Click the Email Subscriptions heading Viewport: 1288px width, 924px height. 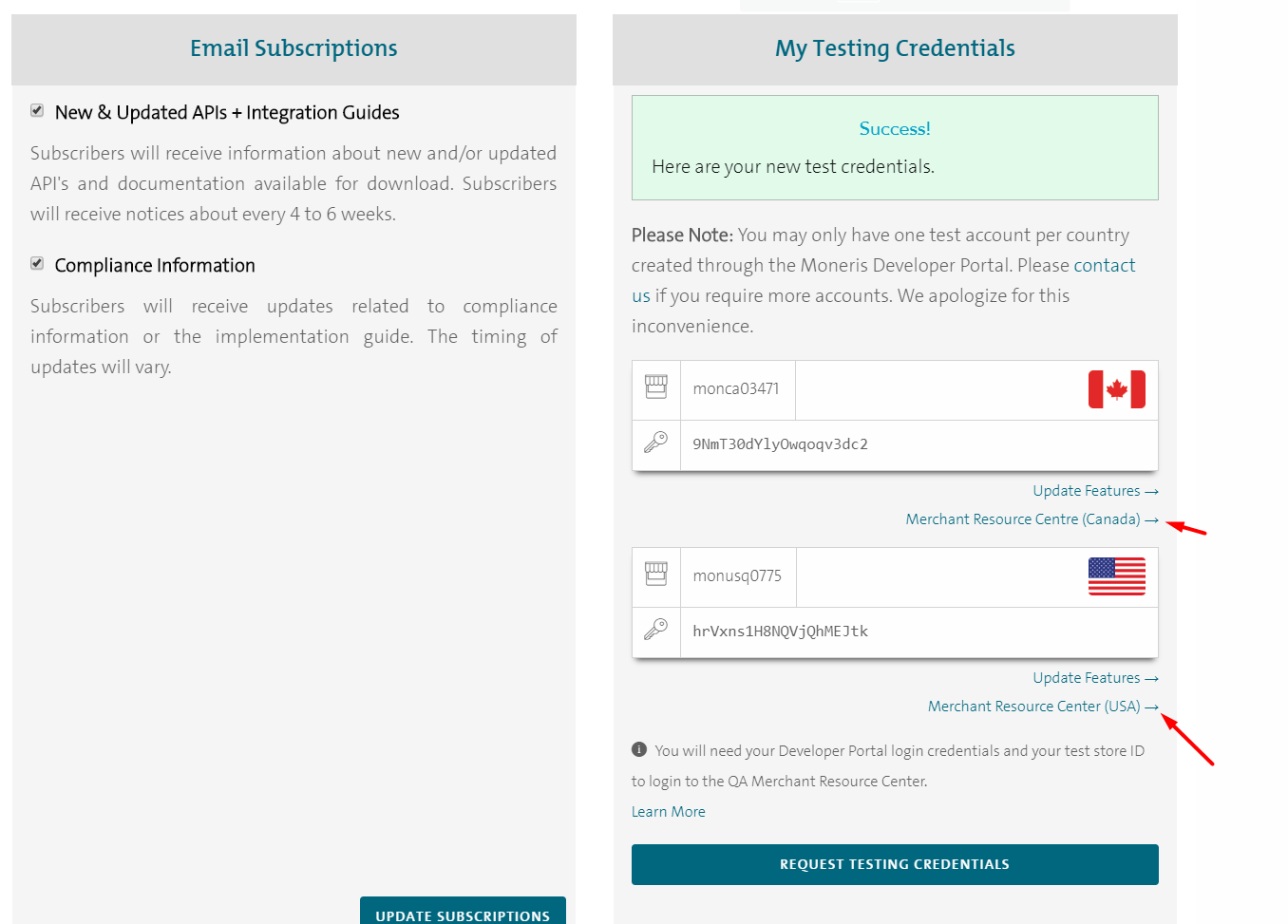(294, 48)
